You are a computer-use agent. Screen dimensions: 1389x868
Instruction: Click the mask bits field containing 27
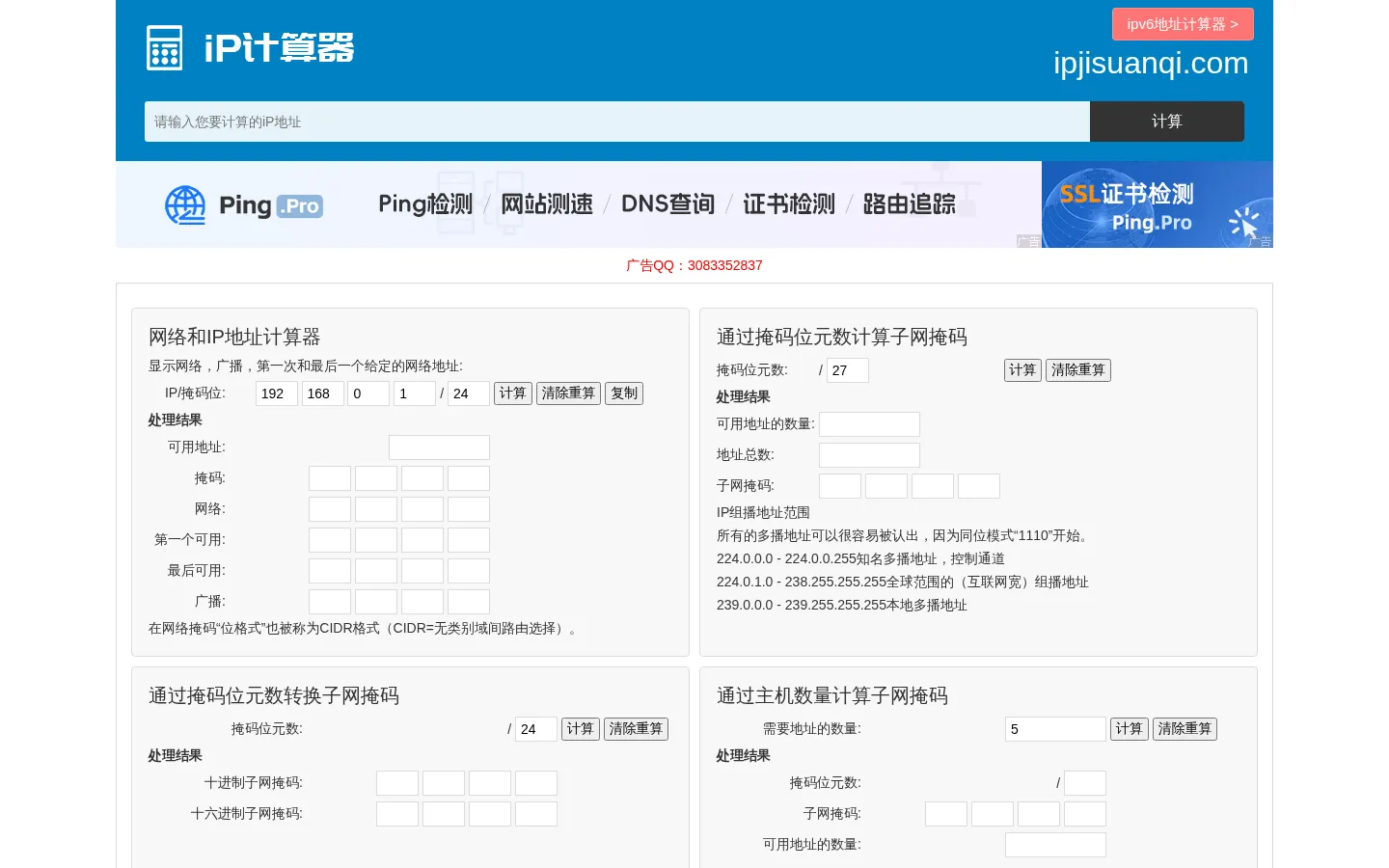click(x=848, y=370)
